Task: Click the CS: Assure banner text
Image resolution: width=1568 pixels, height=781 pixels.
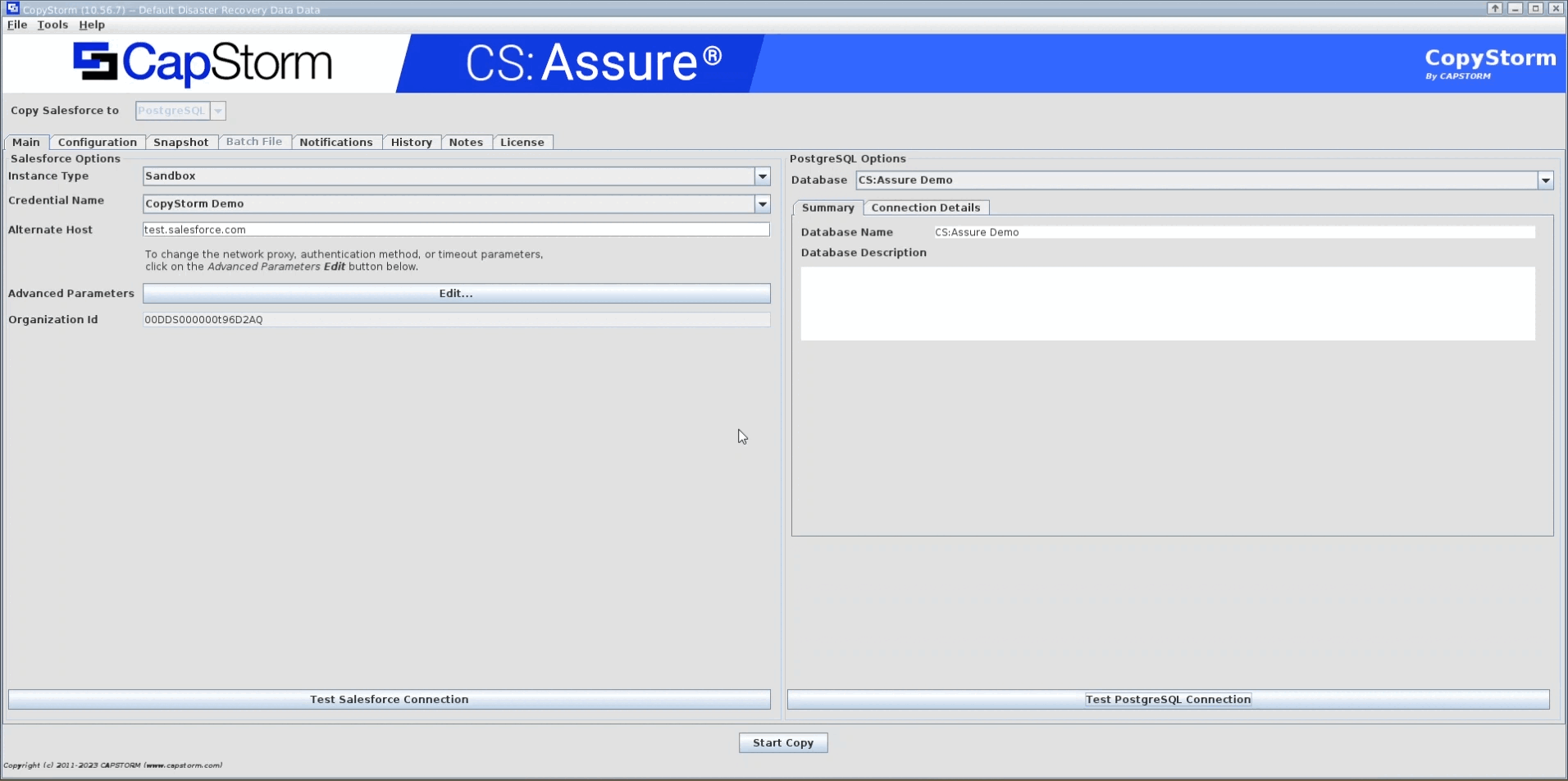Action: tap(594, 62)
